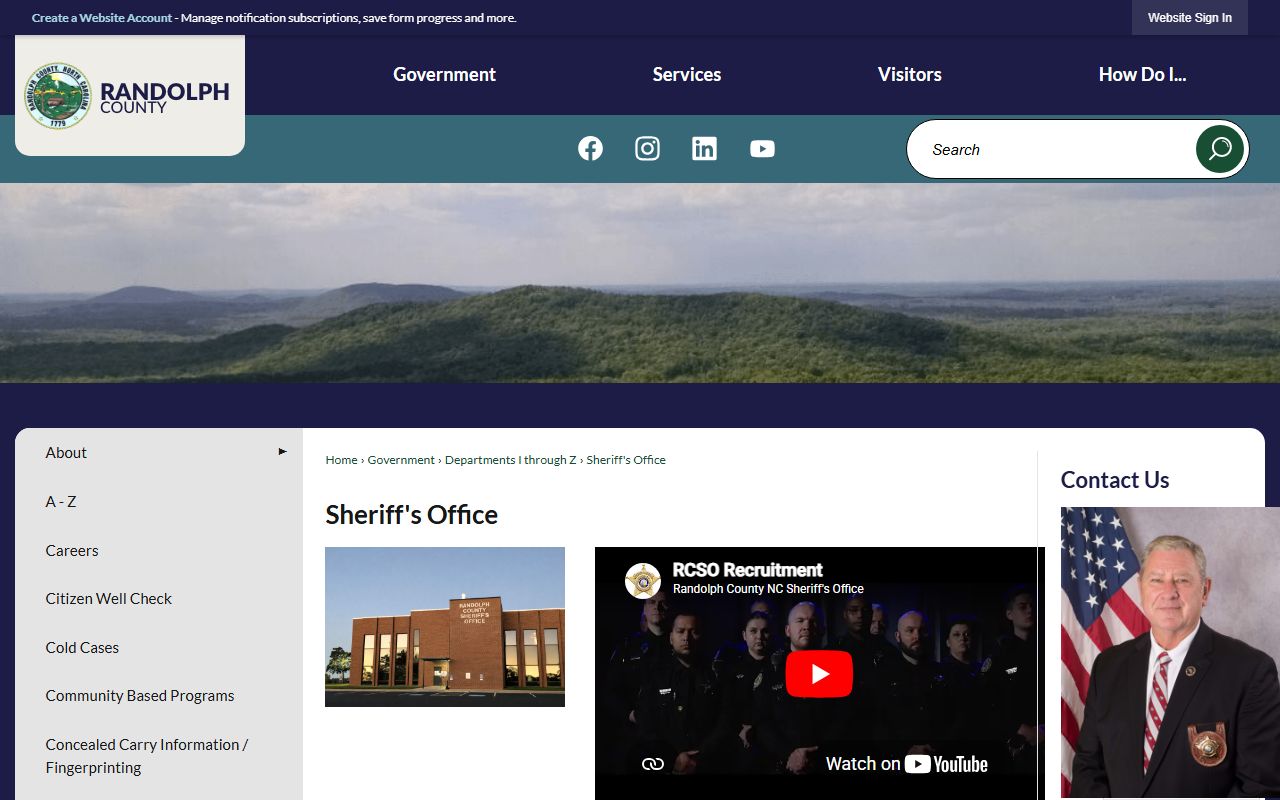Click Website Sign In button
Image resolution: width=1280 pixels, height=800 pixels.
coord(1190,18)
